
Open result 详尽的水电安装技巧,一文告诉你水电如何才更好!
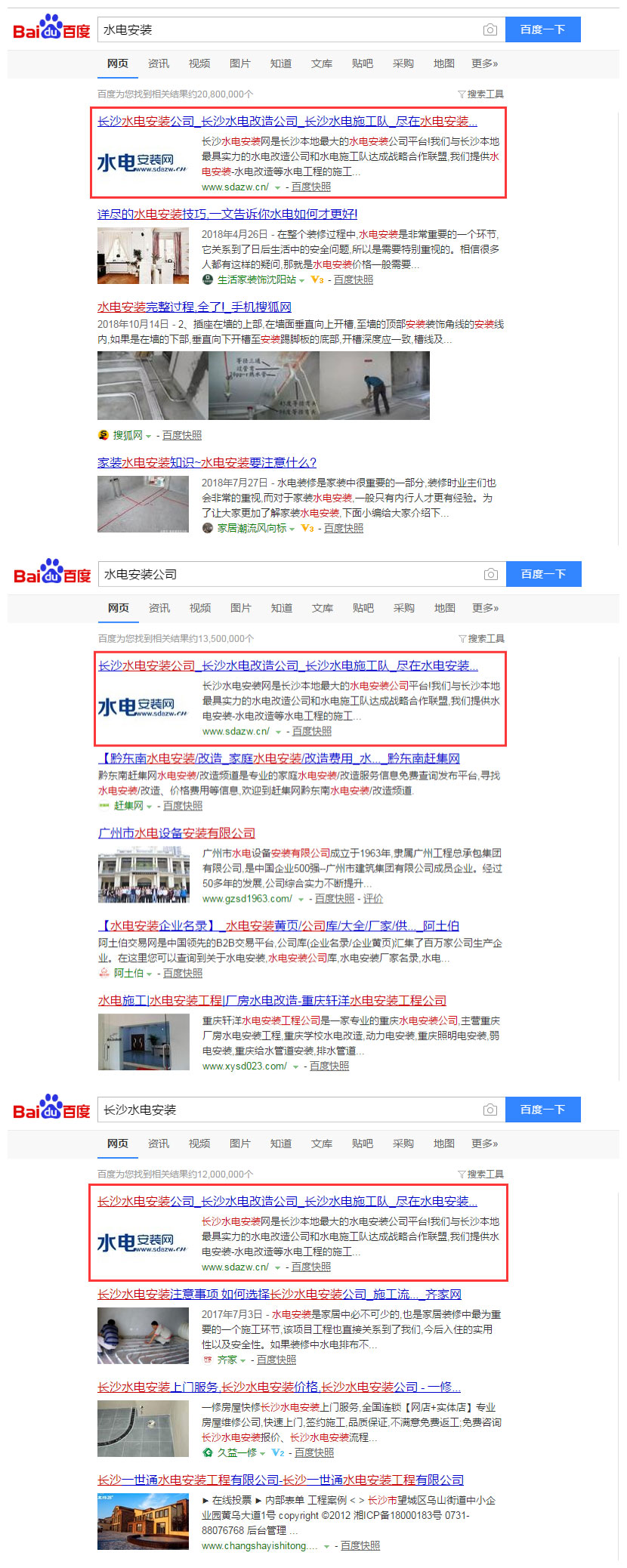click(227, 214)
